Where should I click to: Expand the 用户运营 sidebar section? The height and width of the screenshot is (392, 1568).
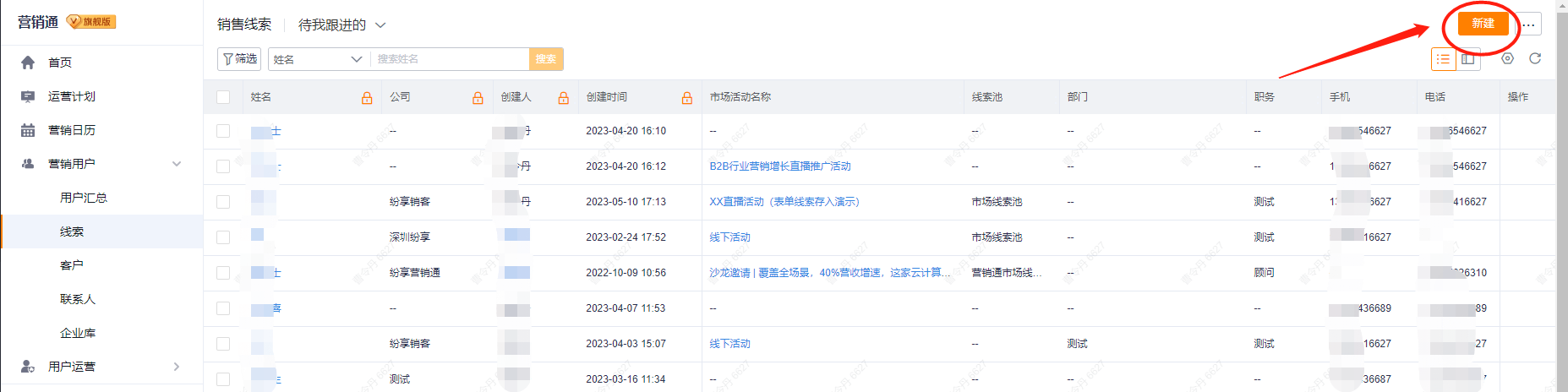point(177,367)
